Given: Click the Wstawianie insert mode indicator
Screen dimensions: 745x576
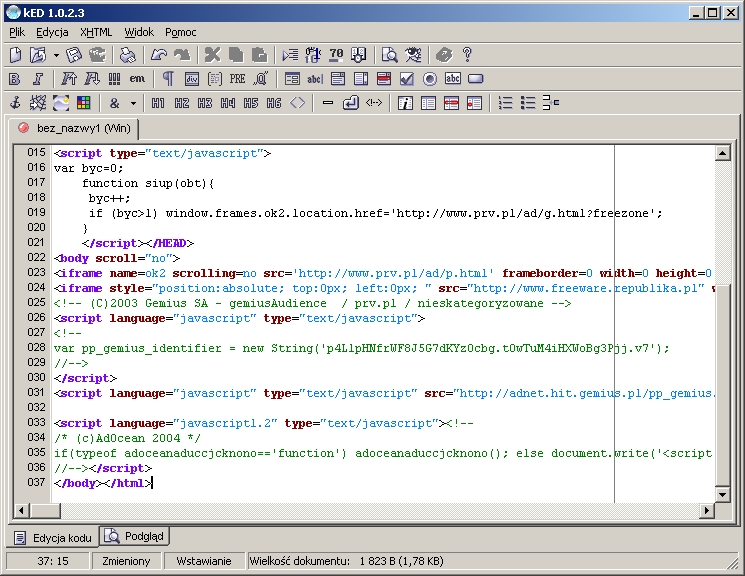Looking at the screenshot, I should pyautogui.click(x=204, y=561).
